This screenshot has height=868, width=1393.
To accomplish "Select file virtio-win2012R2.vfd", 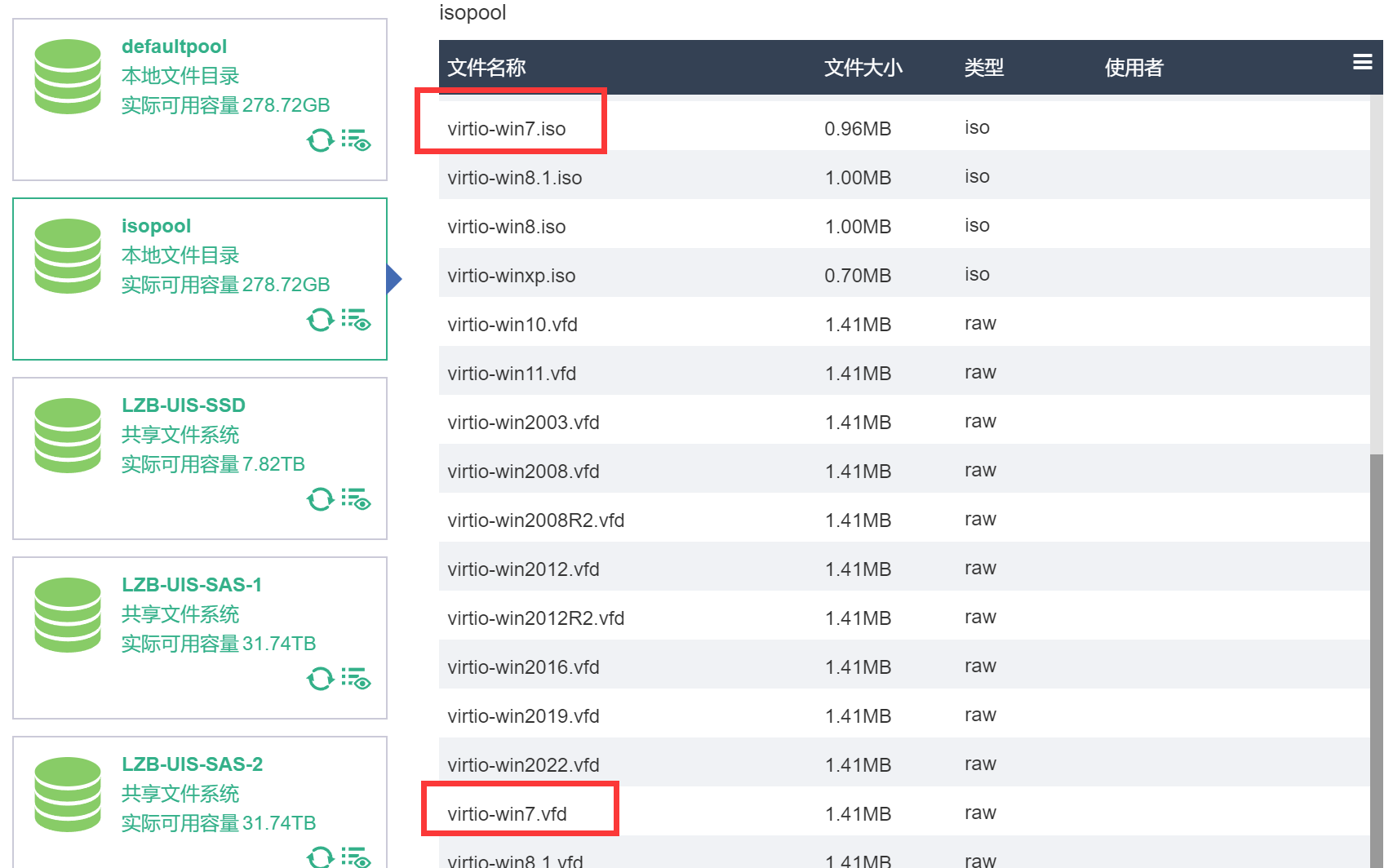I will click(536, 618).
